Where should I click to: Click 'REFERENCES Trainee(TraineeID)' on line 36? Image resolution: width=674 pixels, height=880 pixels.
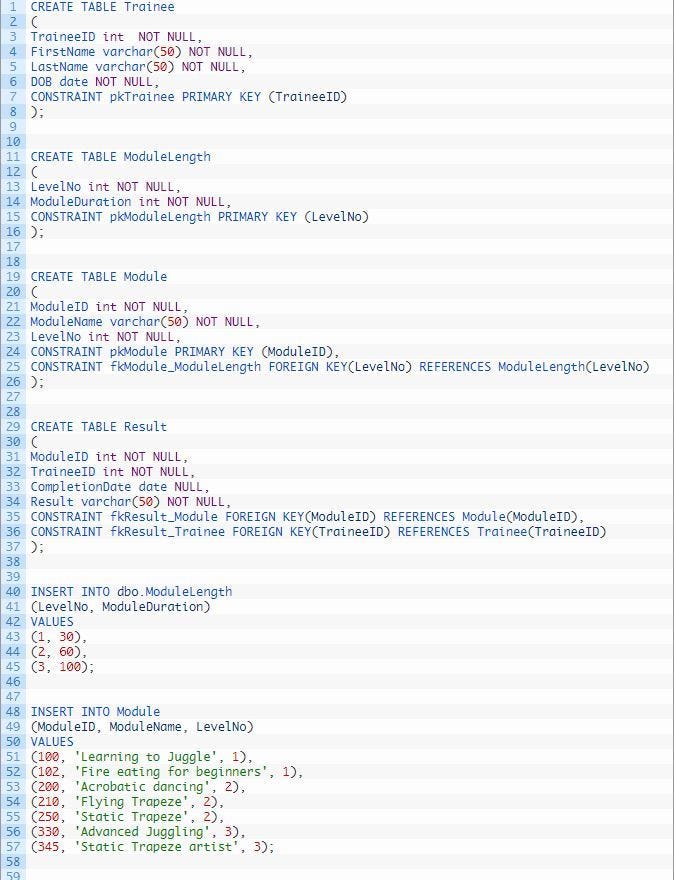point(502,532)
